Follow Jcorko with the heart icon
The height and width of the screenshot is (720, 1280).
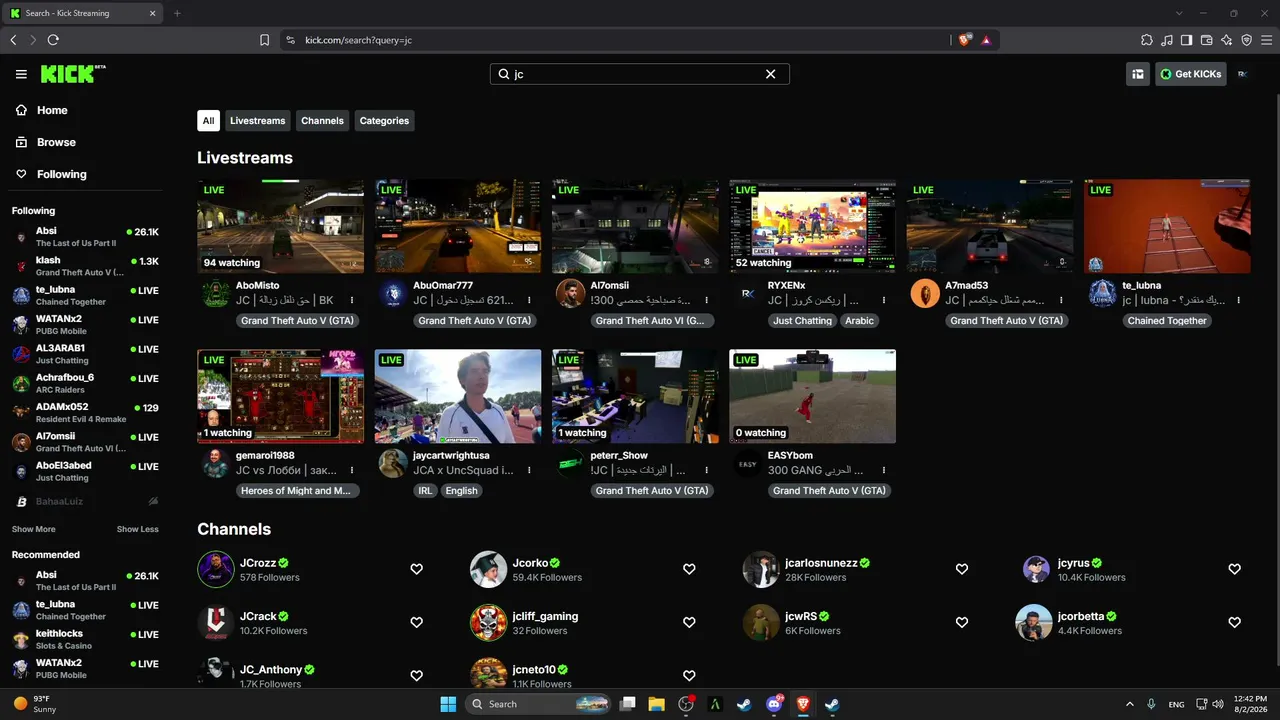pos(689,569)
